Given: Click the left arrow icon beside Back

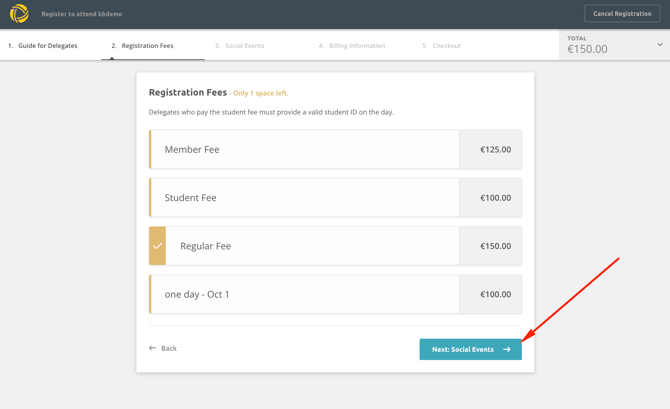Looking at the screenshot, I should [153, 348].
